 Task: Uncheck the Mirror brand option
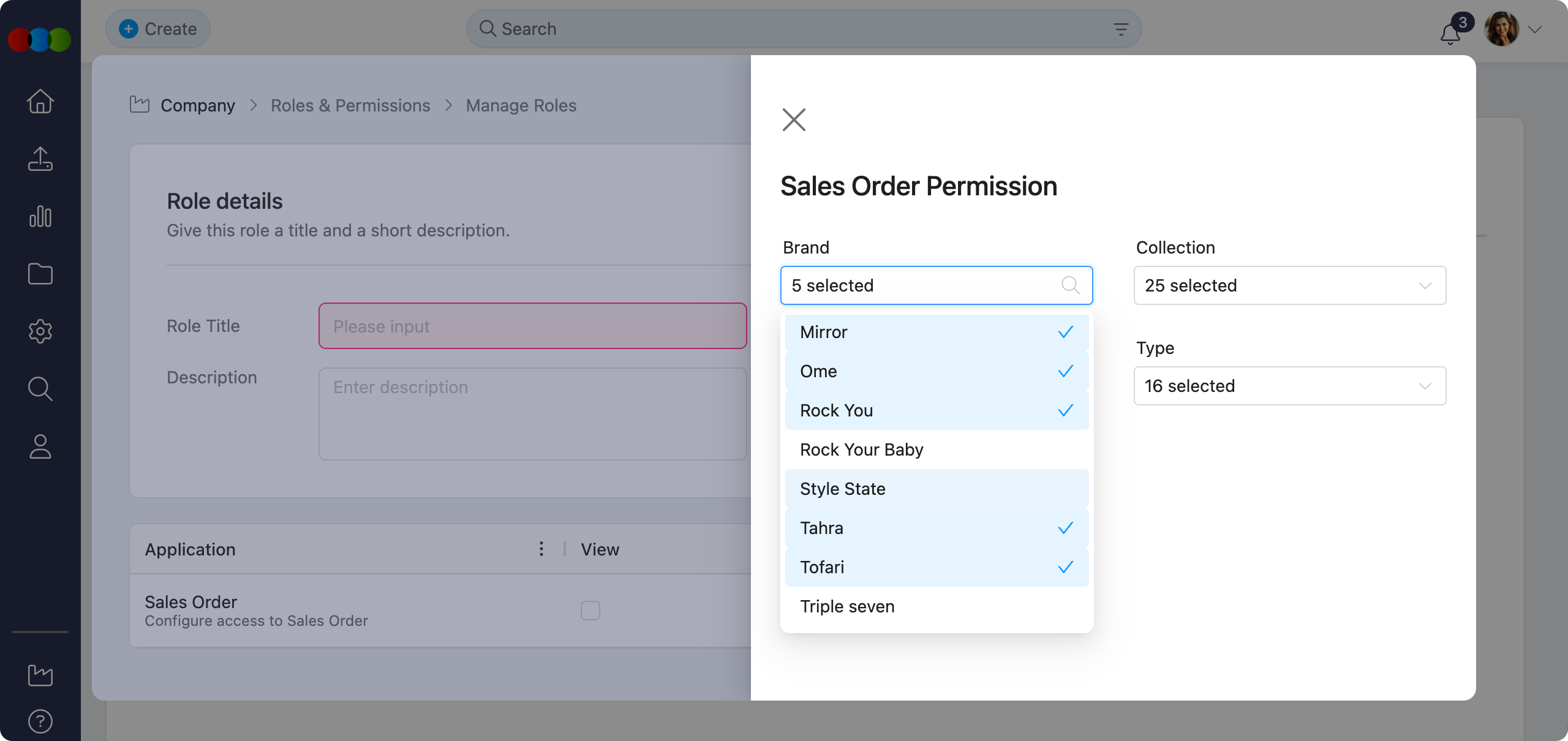point(936,332)
